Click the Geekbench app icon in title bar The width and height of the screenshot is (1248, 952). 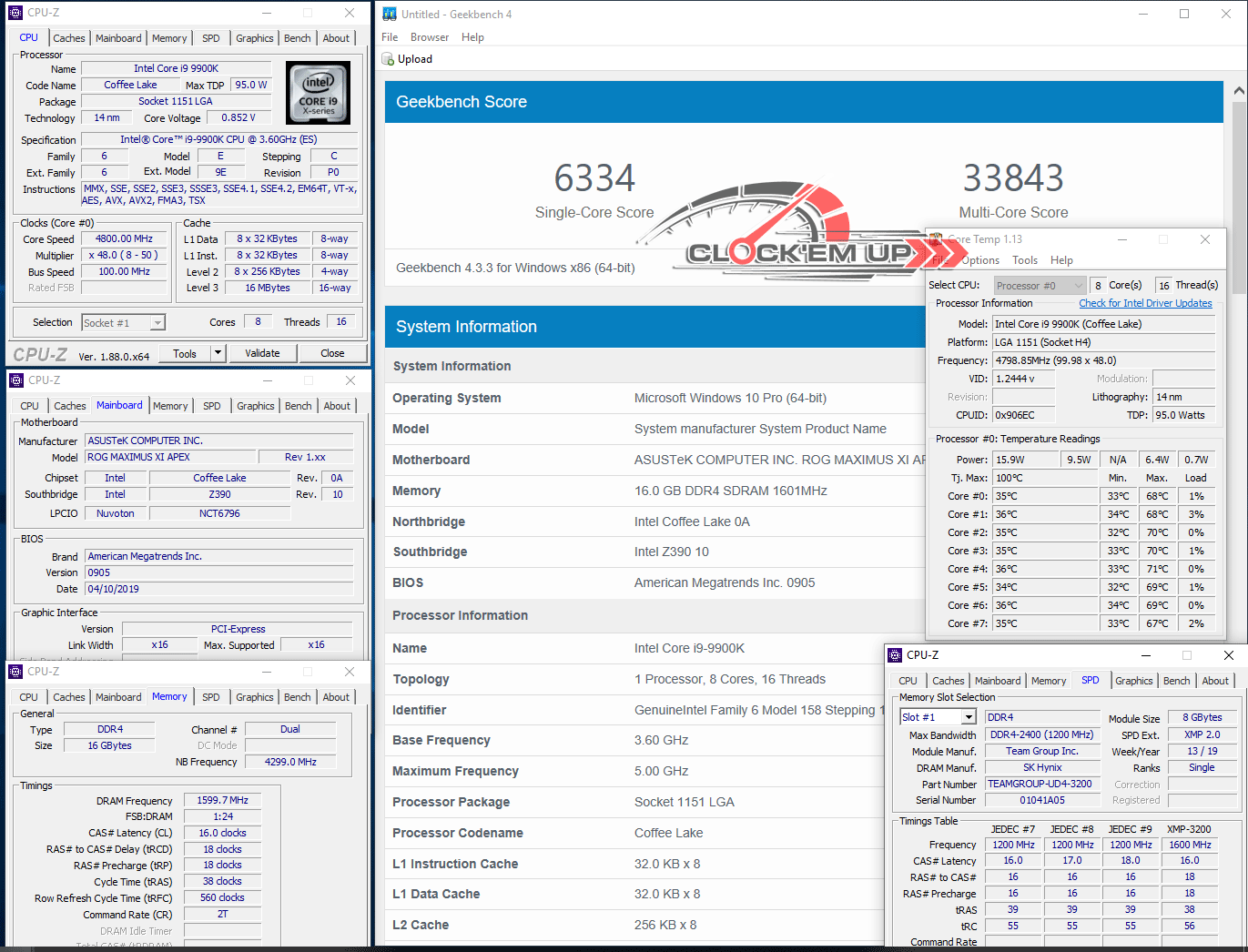coord(390,14)
